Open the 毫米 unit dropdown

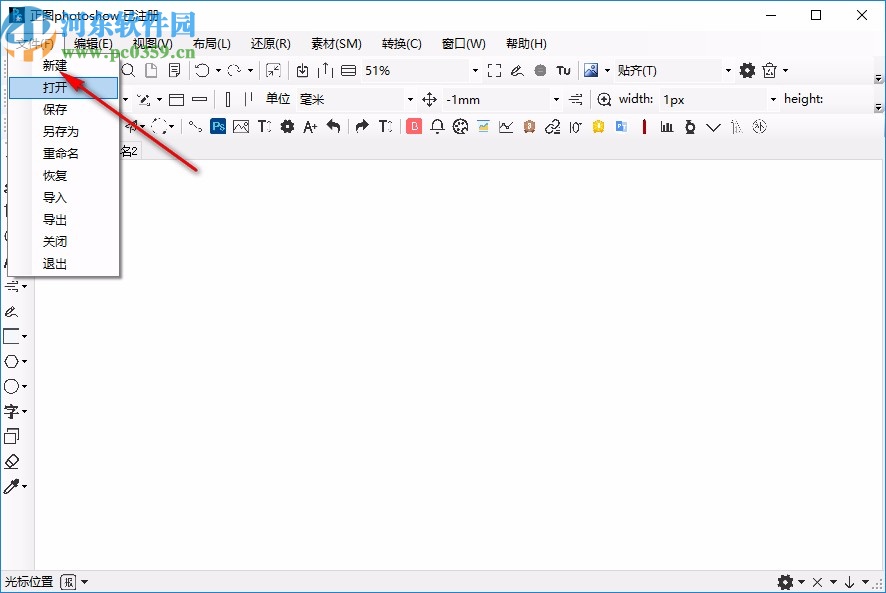pyautogui.click(x=410, y=99)
